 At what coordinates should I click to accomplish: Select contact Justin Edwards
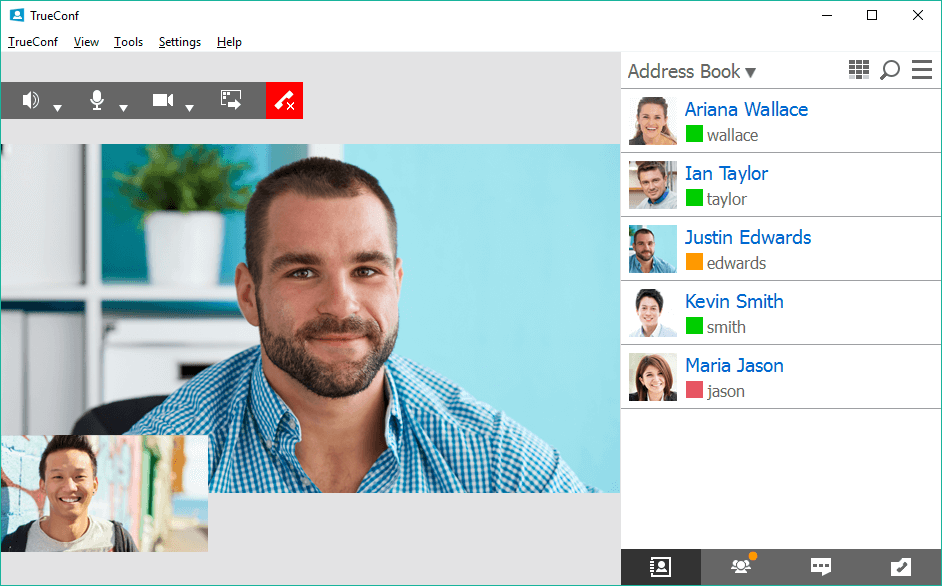click(781, 249)
